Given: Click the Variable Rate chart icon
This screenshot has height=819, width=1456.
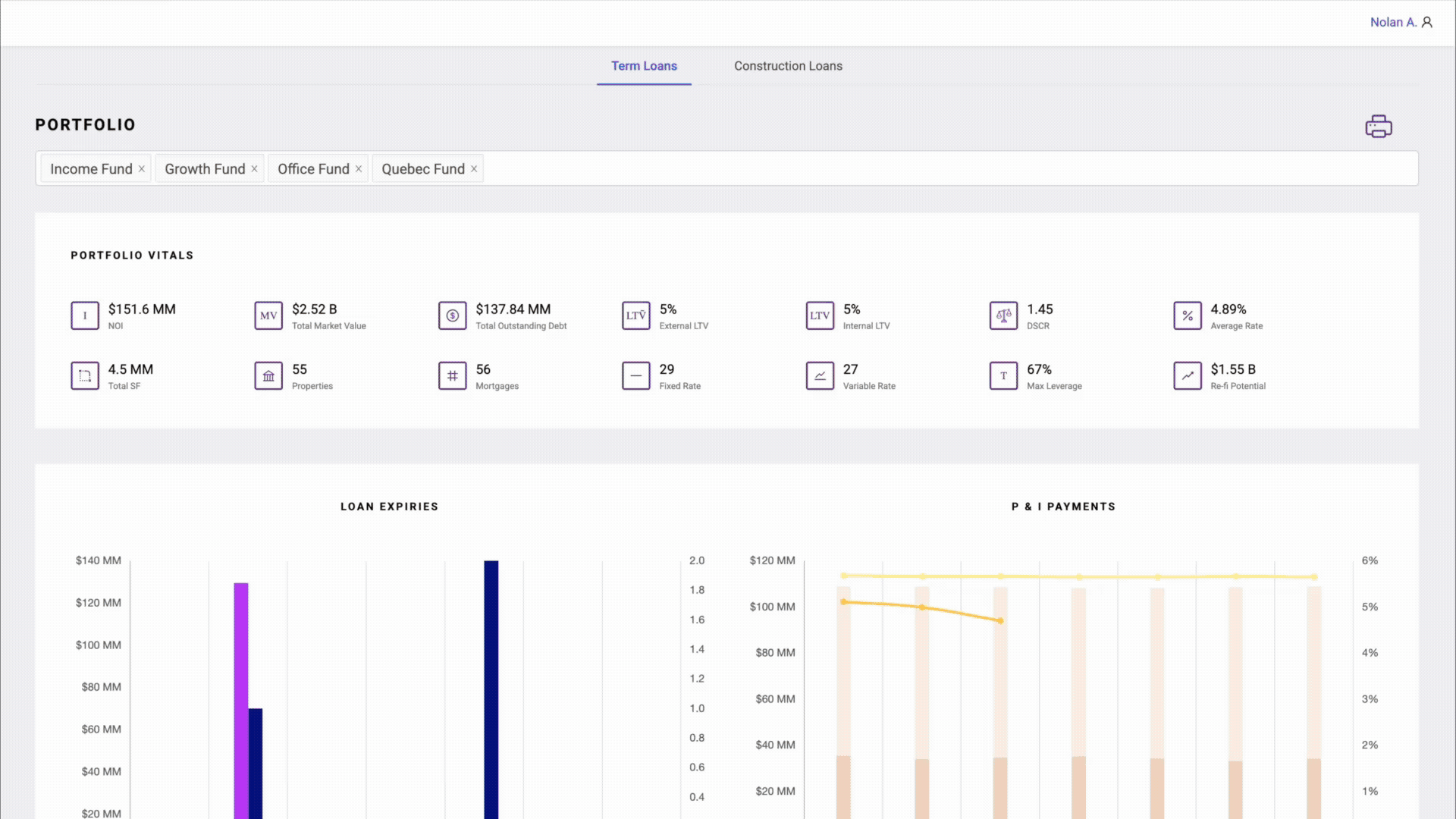Looking at the screenshot, I should (x=820, y=375).
